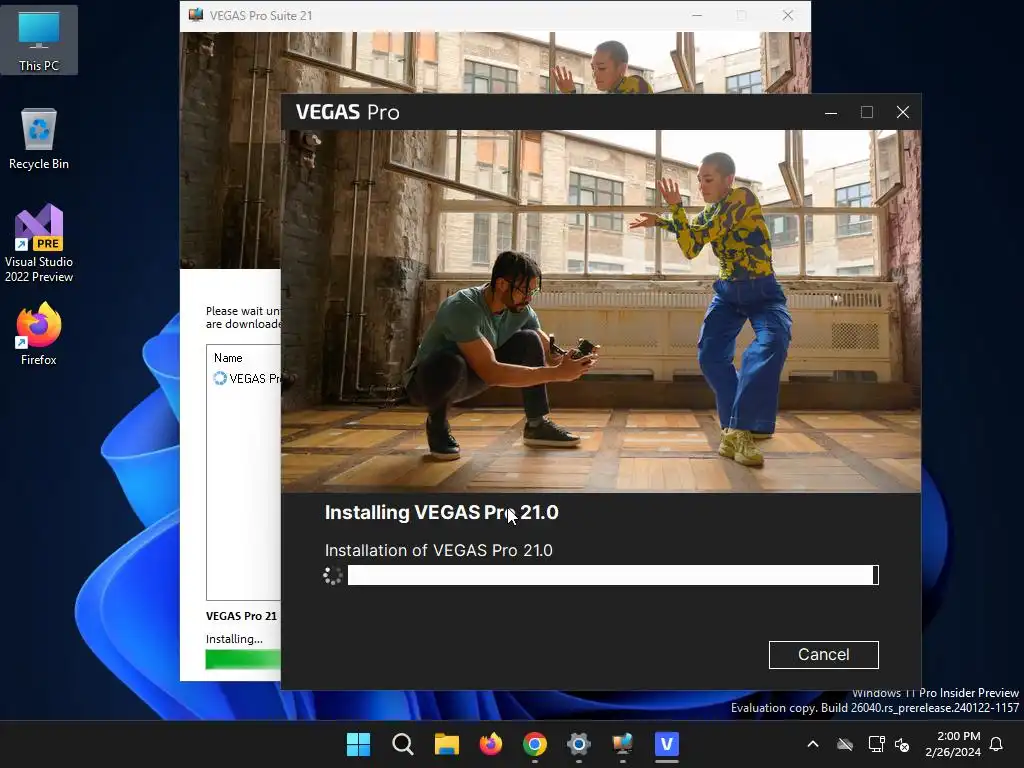The height and width of the screenshot is (768, 1024).
Task: Cancel the VEGAS Pro installation
Action: (x=824, y=654)
